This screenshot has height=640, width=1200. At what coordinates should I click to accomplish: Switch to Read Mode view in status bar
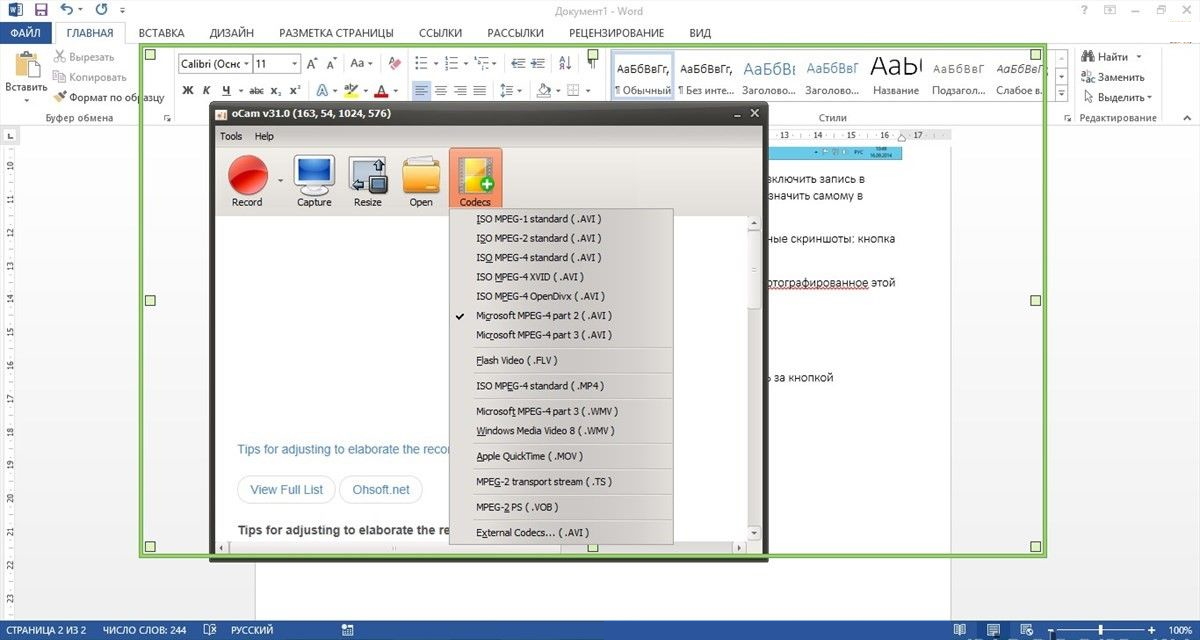tap(960, 630)
